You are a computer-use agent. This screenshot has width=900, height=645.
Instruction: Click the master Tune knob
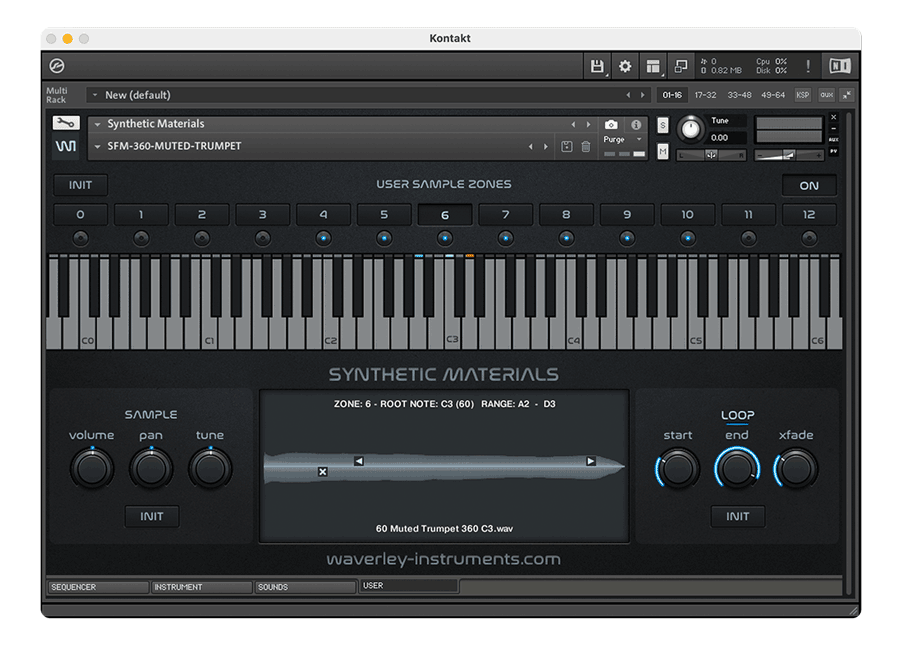690,129
